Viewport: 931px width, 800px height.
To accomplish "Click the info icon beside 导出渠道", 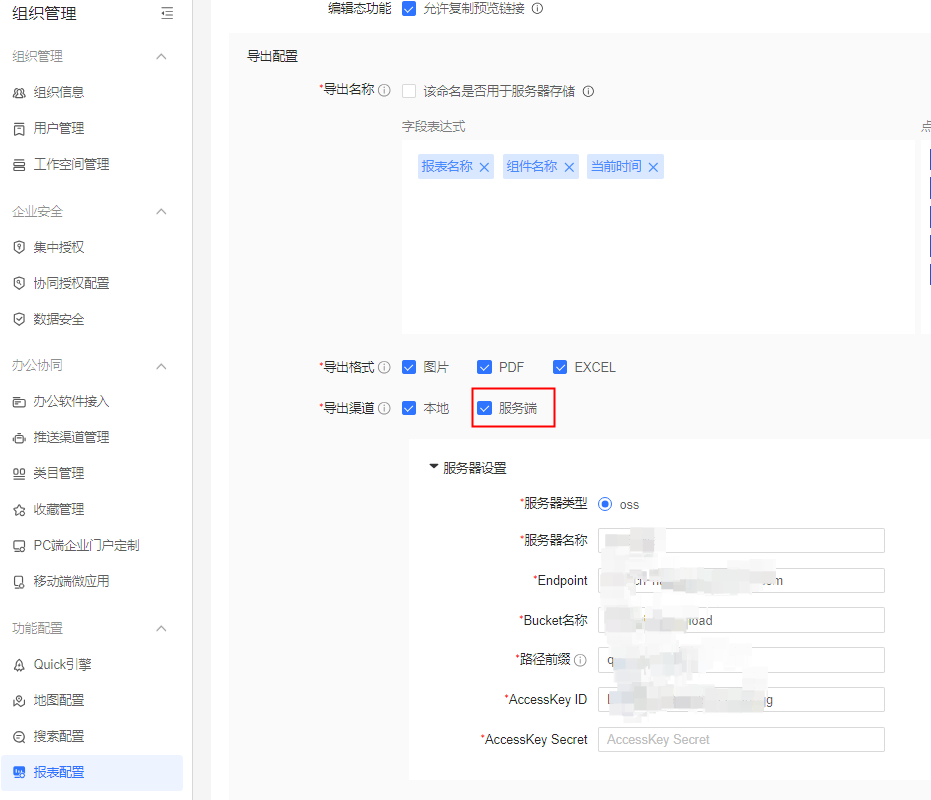I will [385, 408].
